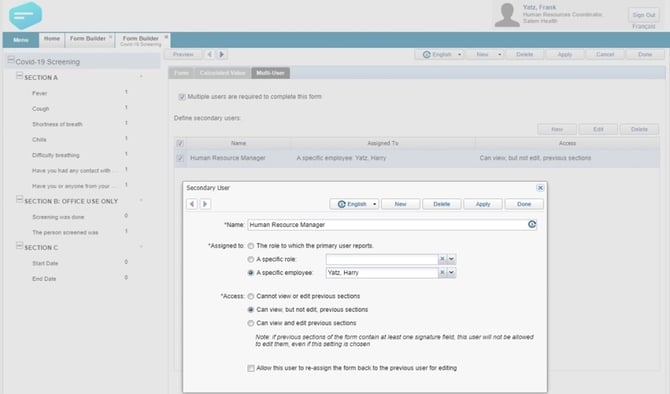Click New in Secondary User dialog
670x394 pixels.
(400, 204)
